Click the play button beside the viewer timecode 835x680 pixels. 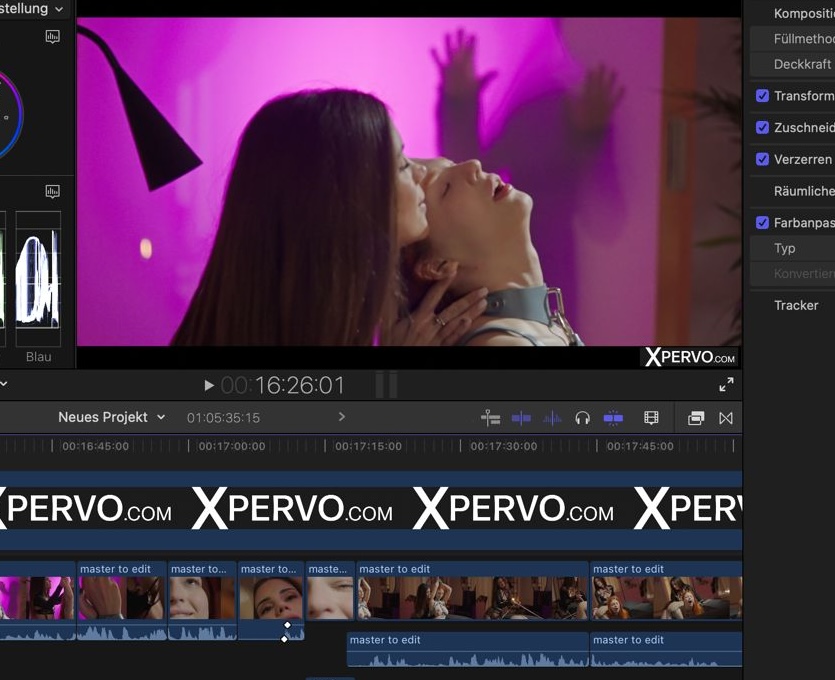(209, 386)
